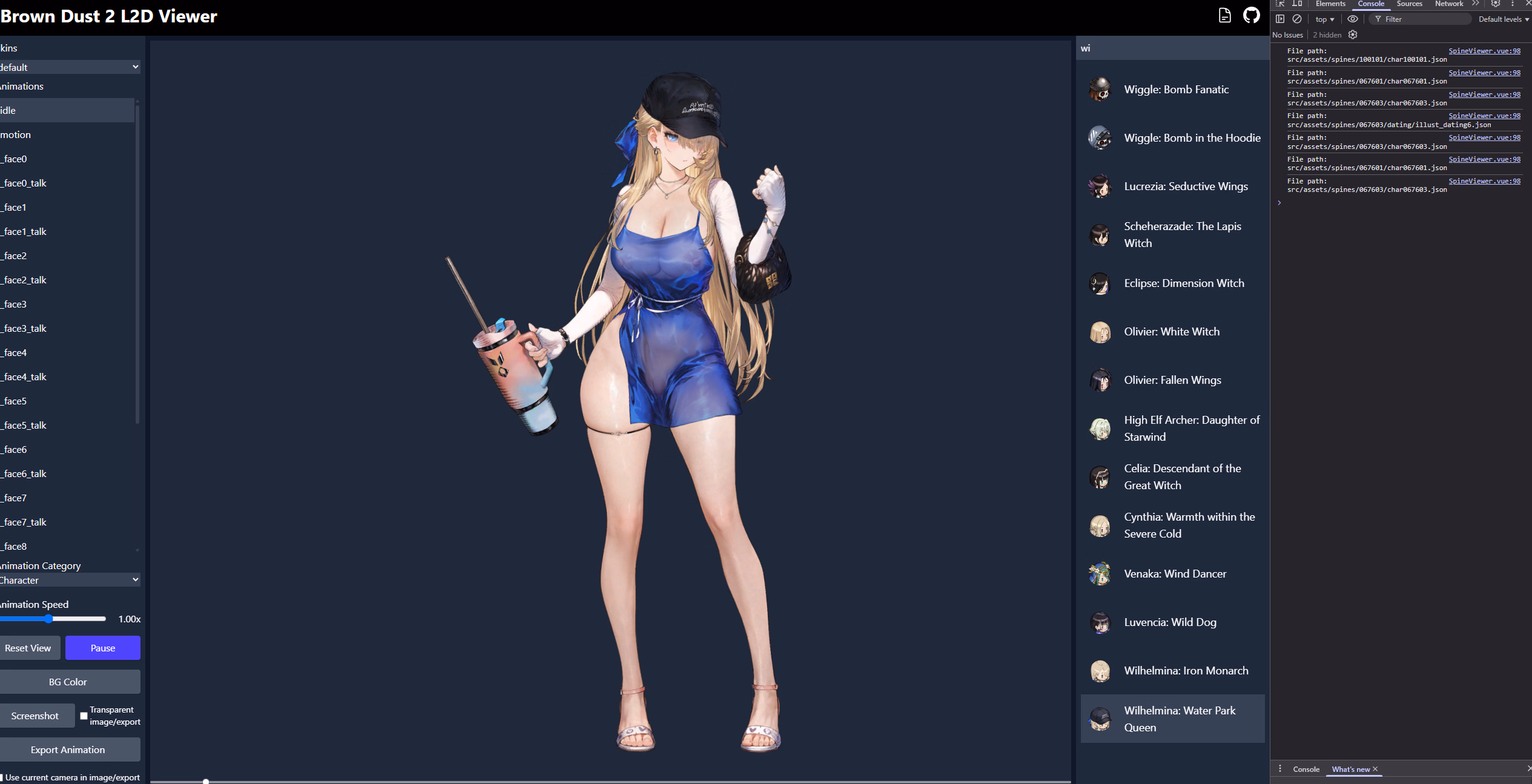Select Wiggle: Bomb Fanatic avatar

1100,89
